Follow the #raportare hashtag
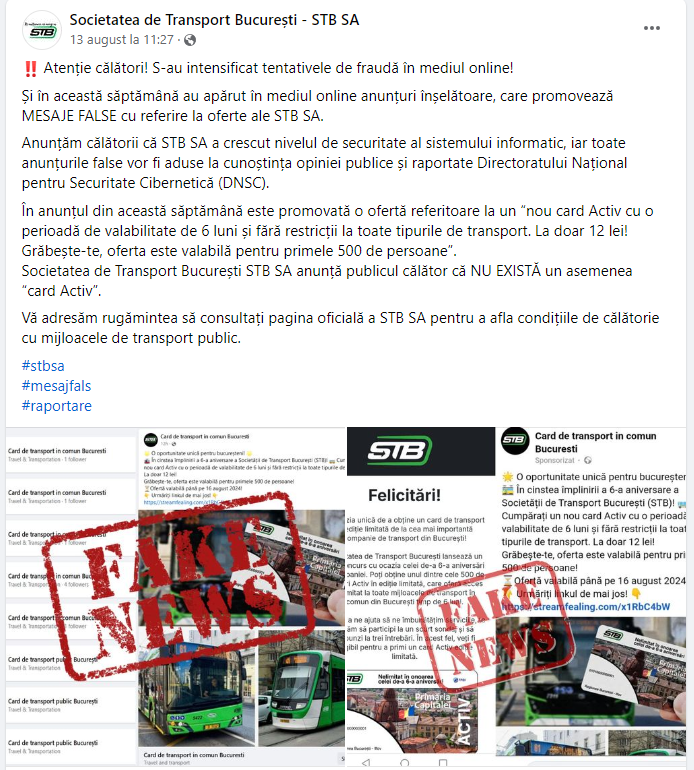 (x=57, y=406)
